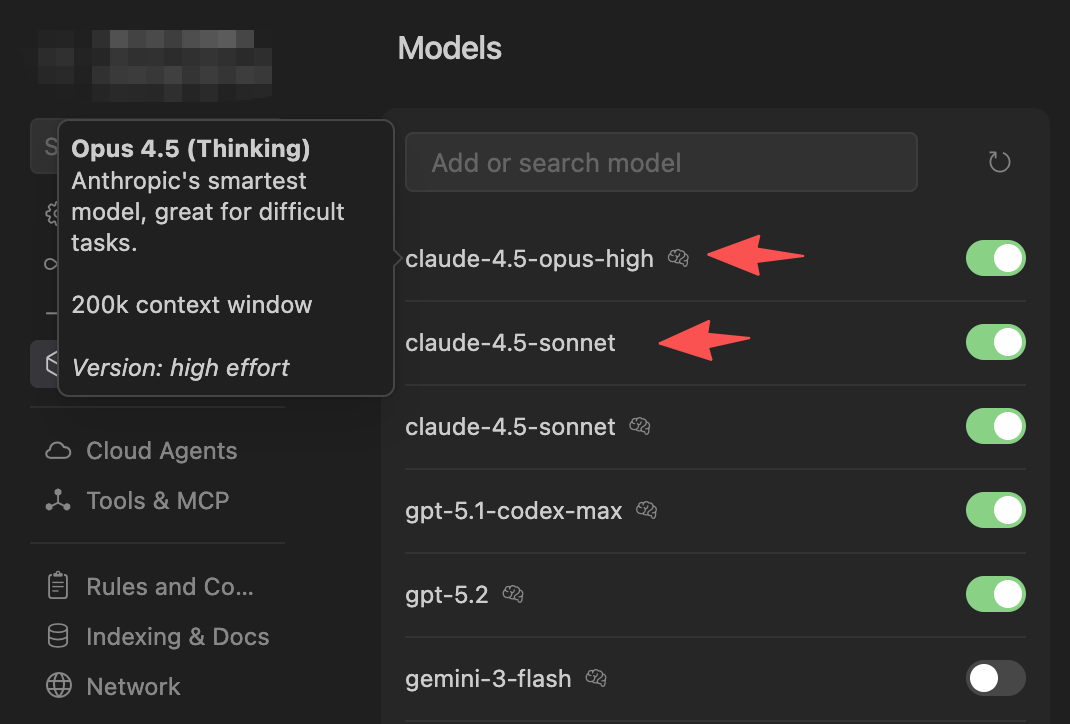This screenshot has height=724, width=1070.
Task: Click the database icon for Indexing & Docs
Action: [x=59, y=636]
